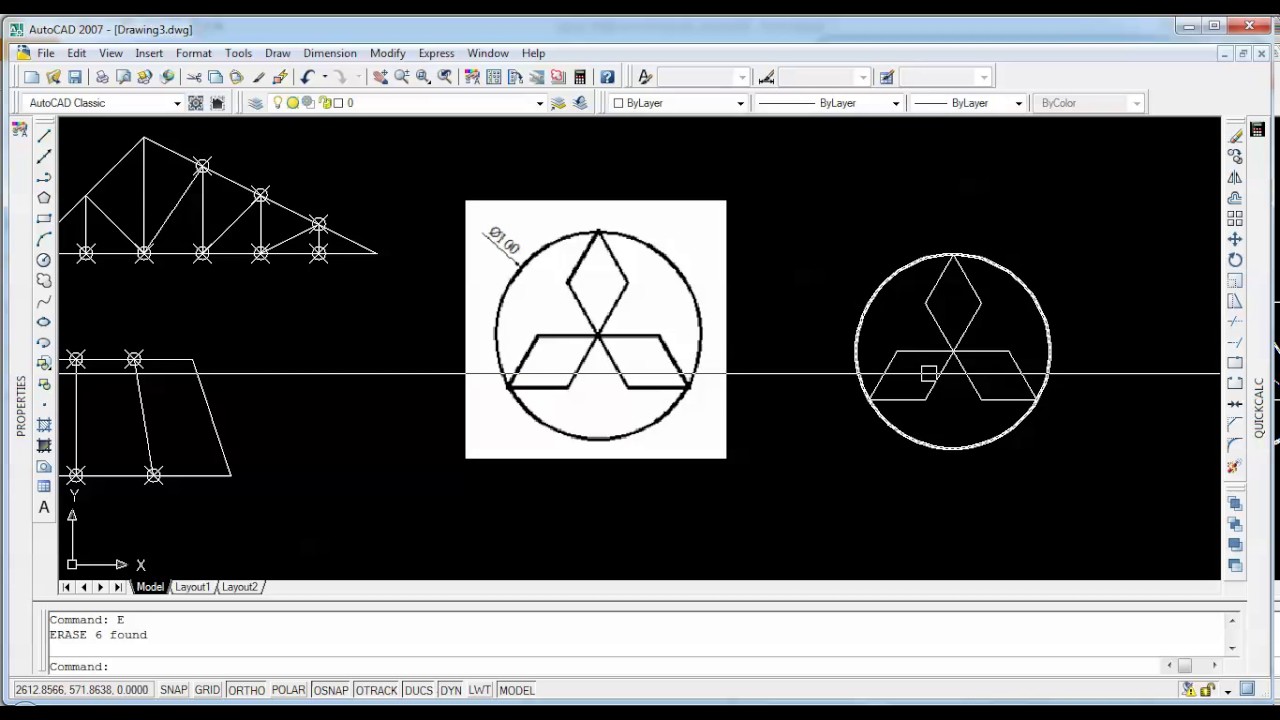The height and width of the screenshot is (720, 1280).
Task: Click the Plot (print) icon
Action: 101,77
